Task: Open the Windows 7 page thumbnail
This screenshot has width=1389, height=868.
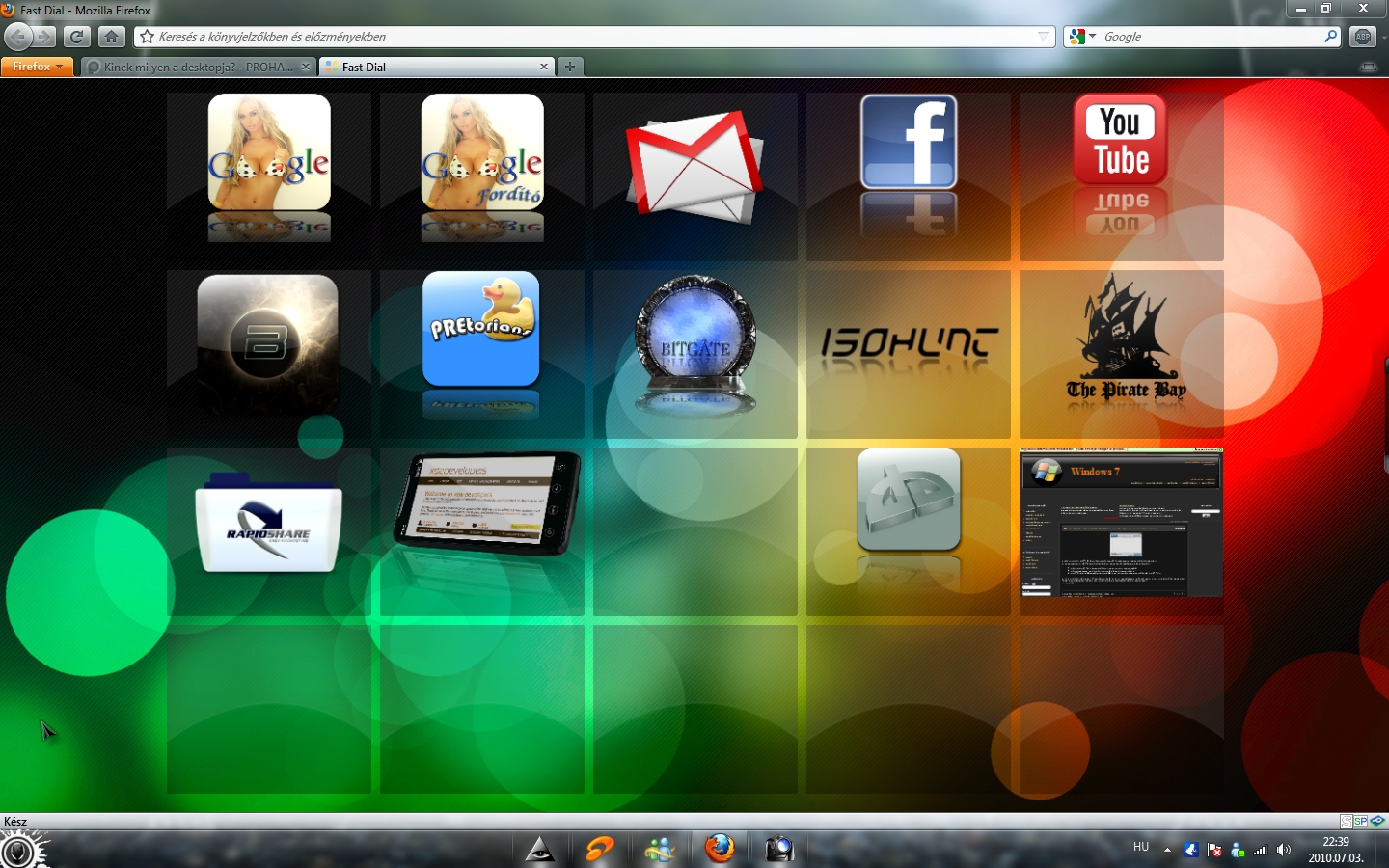Action: [x=1121, y=522]
